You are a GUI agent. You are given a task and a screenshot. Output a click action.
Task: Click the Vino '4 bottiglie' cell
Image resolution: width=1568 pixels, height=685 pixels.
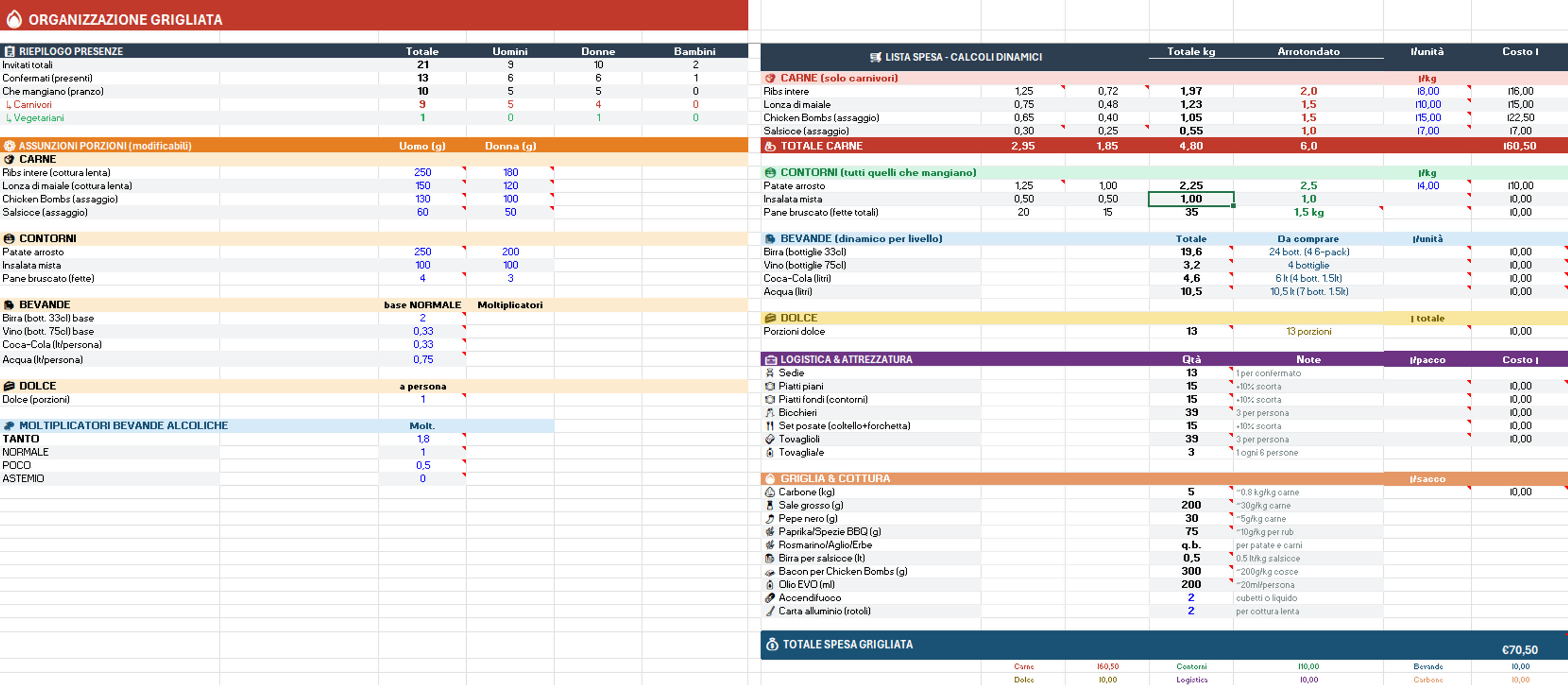pos(1309,265)
